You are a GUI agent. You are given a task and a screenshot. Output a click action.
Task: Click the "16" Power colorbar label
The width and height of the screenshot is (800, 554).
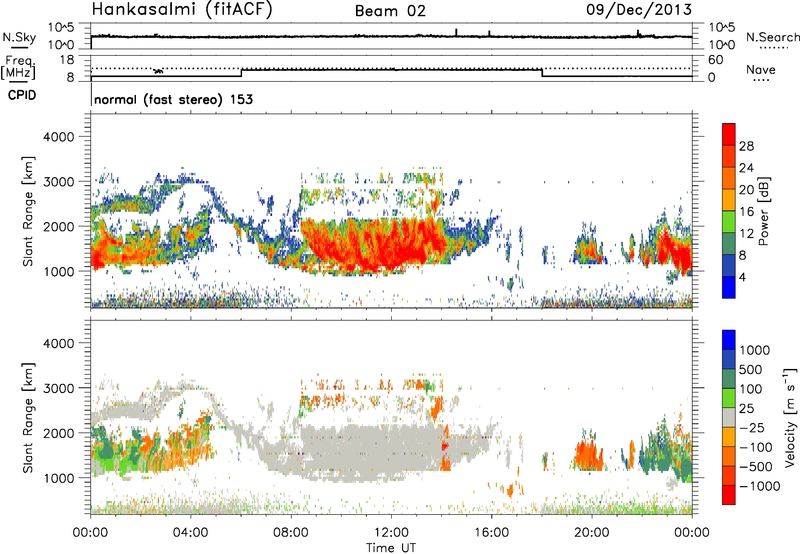[x=746, y=212]
